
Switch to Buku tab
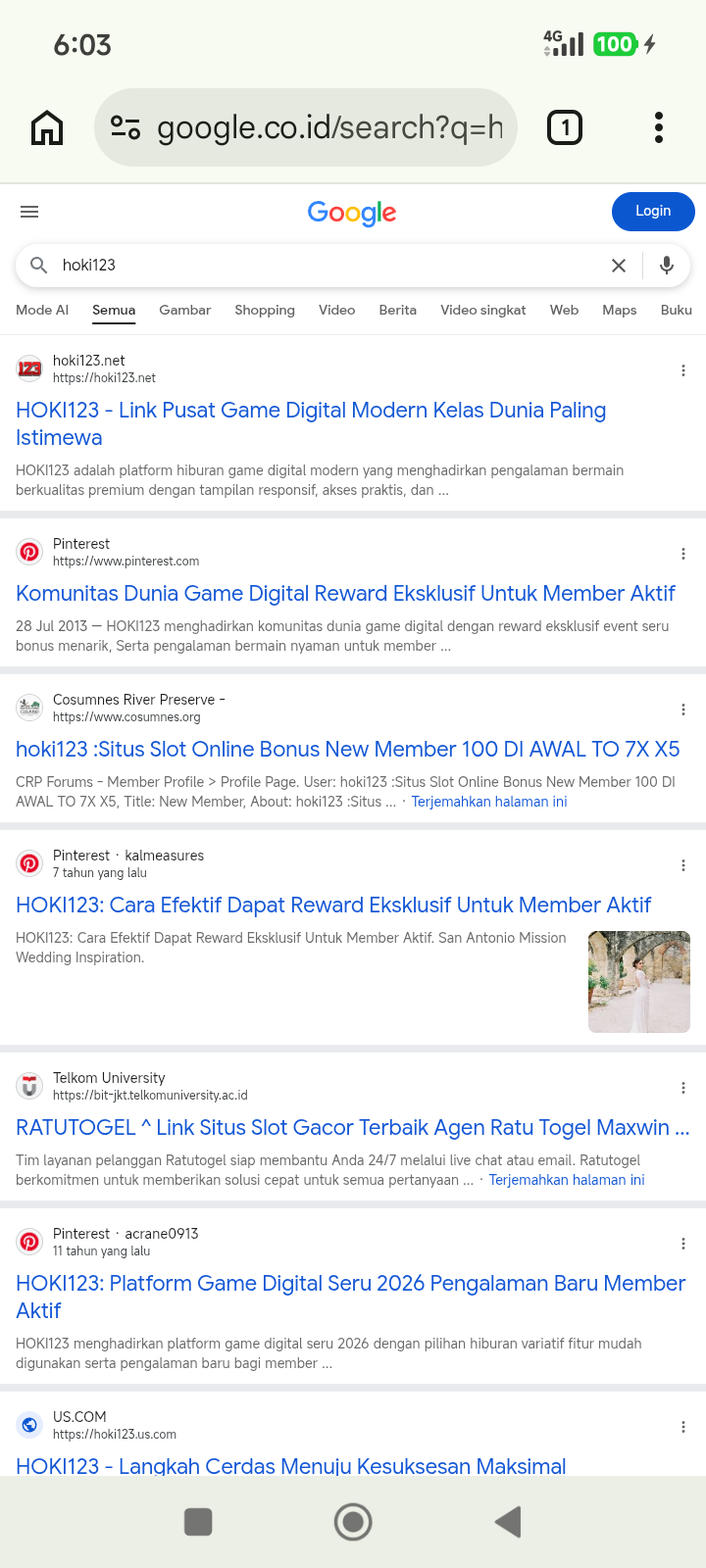click(677, 310)
